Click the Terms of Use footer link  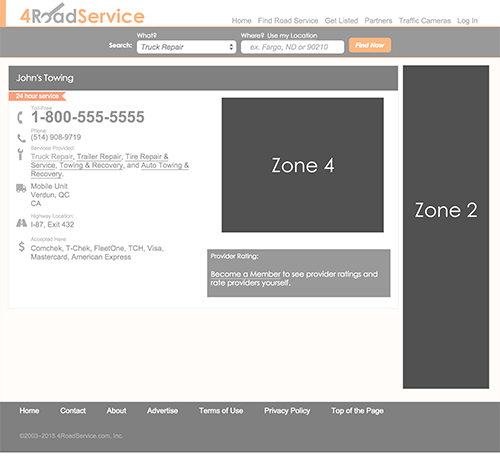point(221,411)
